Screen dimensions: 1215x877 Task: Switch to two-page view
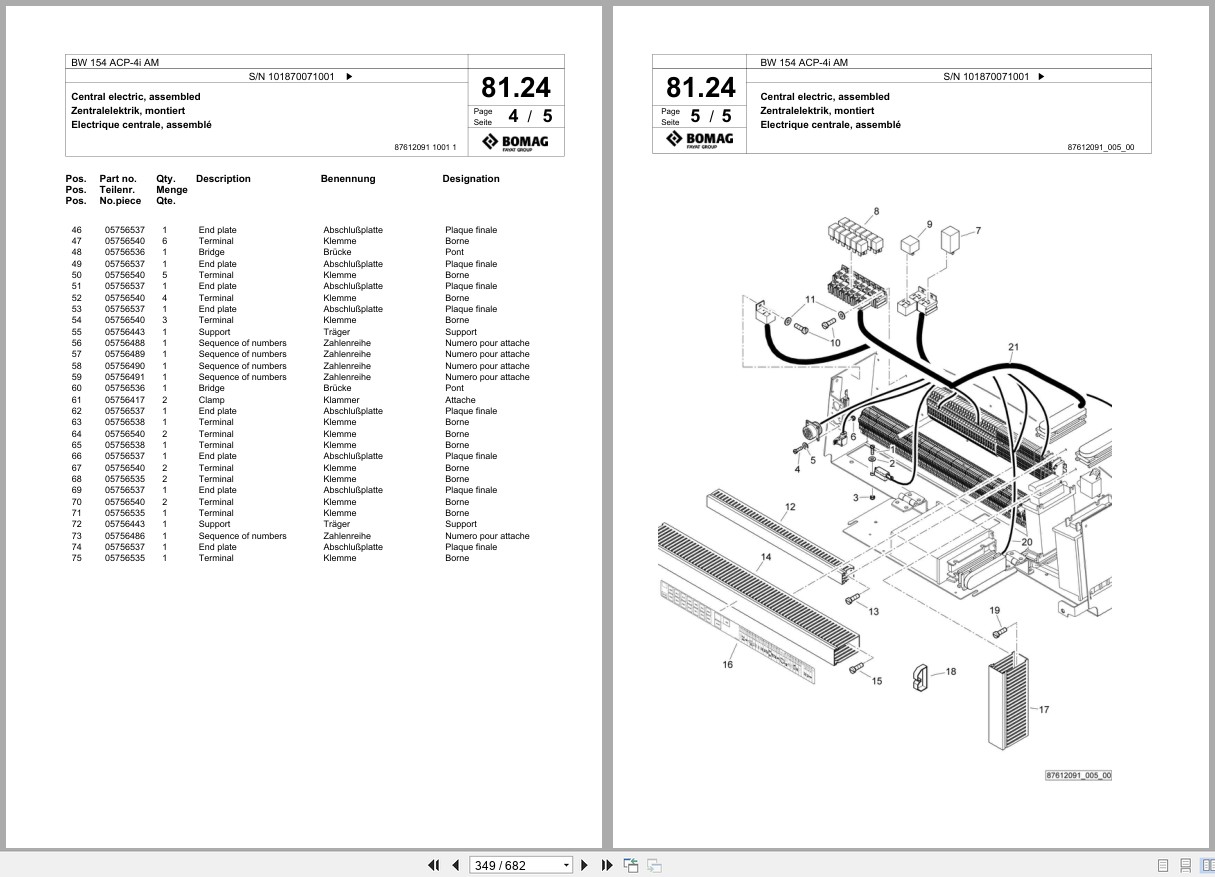click(x=1207, y=865)
